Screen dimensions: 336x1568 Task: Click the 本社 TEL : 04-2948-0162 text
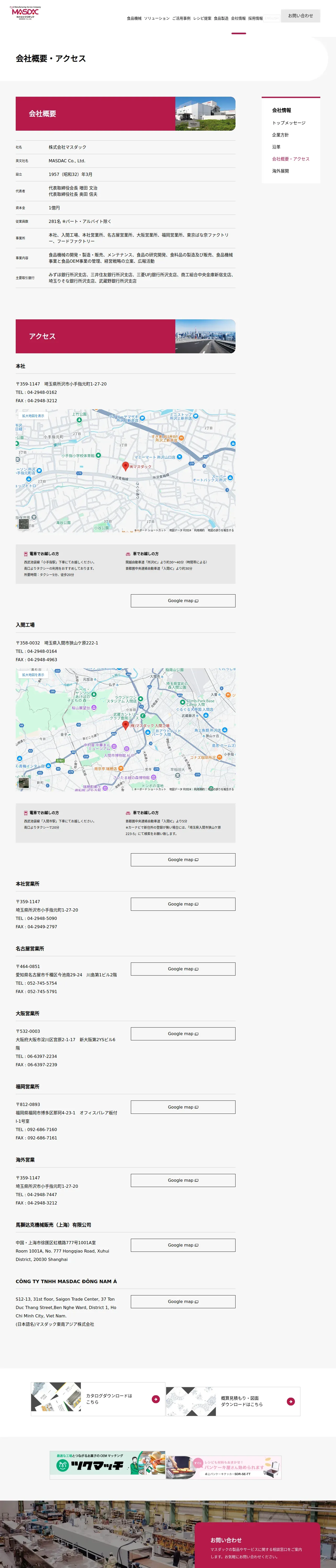pyautogui.click(x=37, y=393)
